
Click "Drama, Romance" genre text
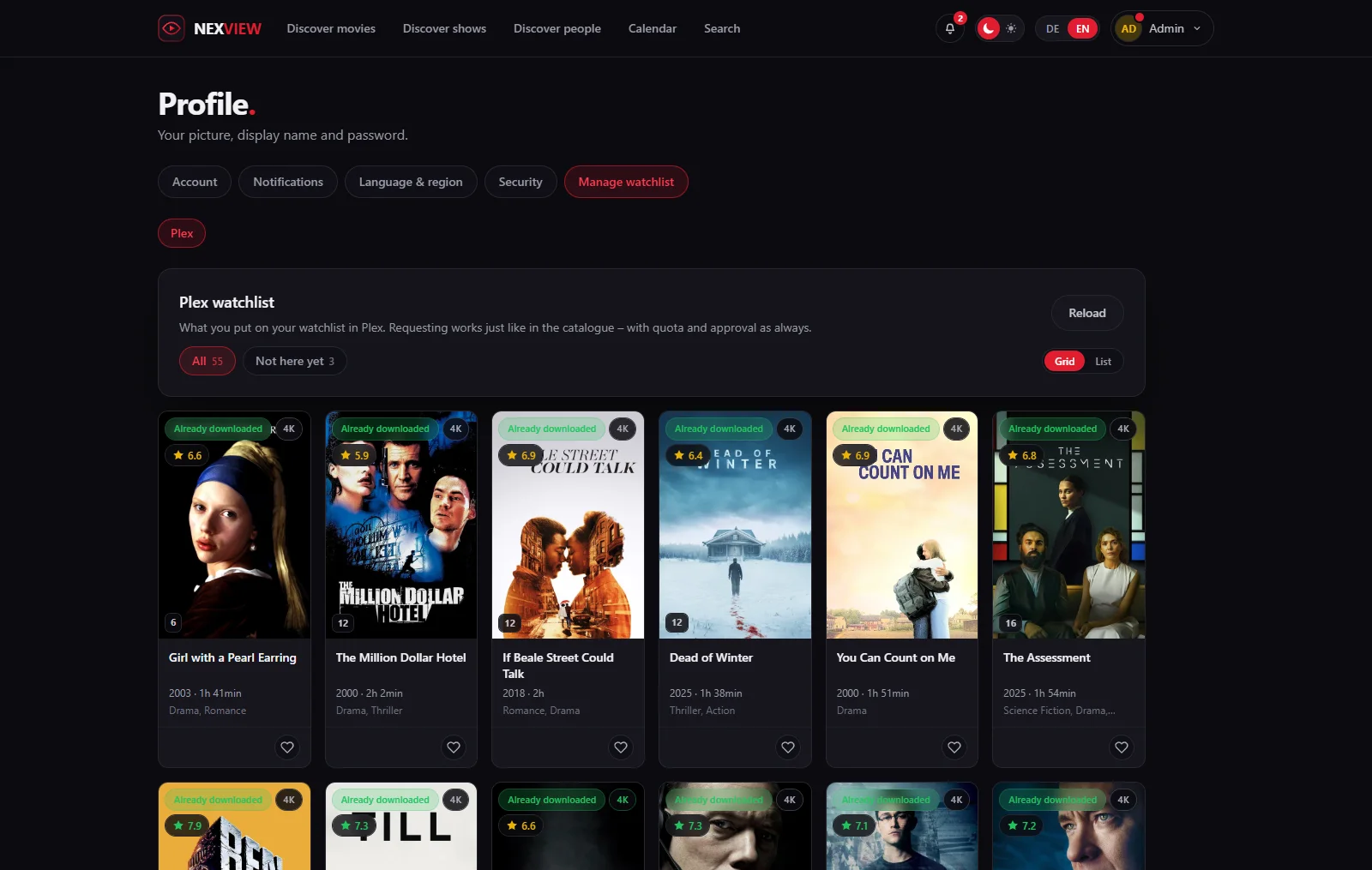click(x=208, y=711)
